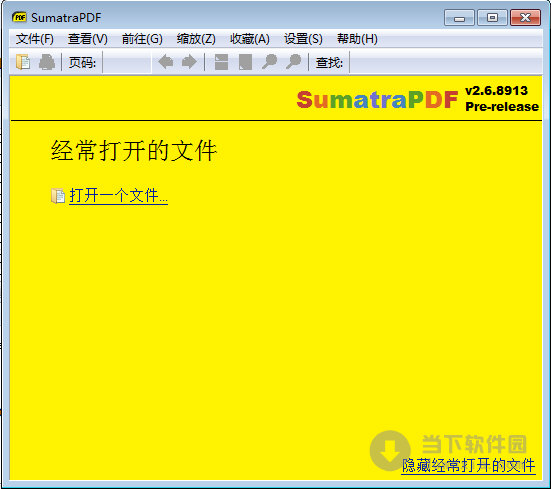Click the SumatraPDF title bar app icon
Screen dimensions: 551x489
coord(19,17)
